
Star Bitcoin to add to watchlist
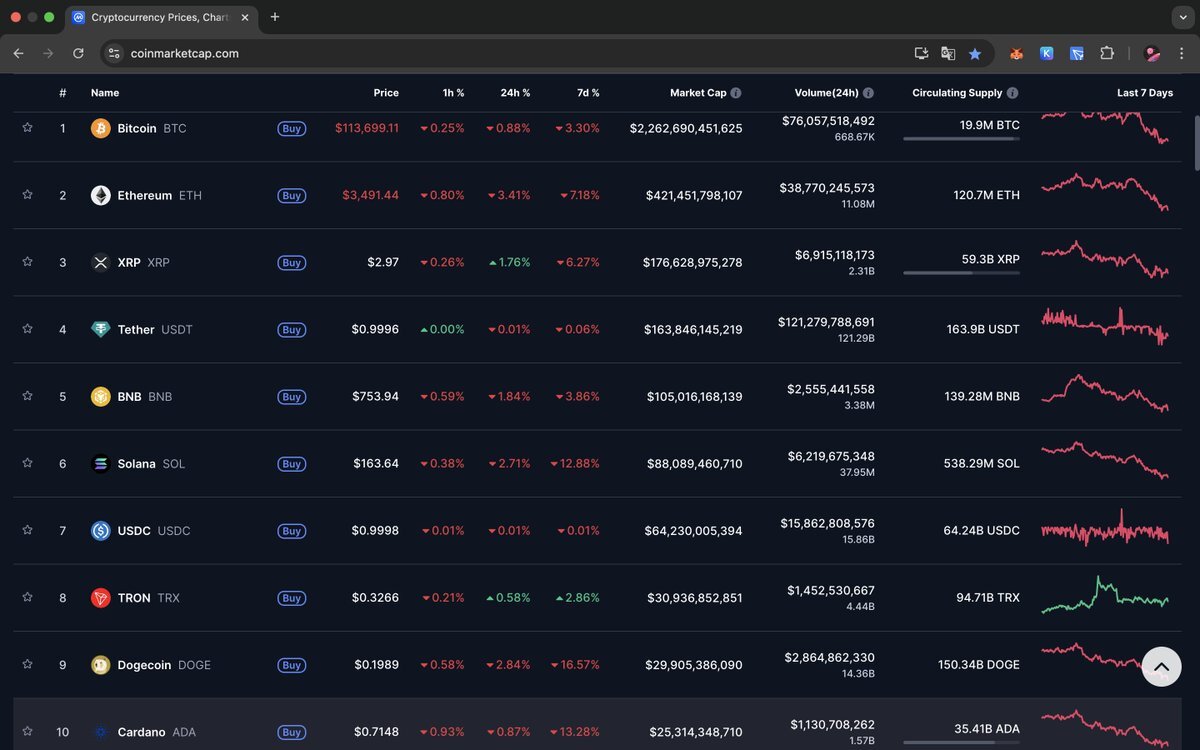27,128
